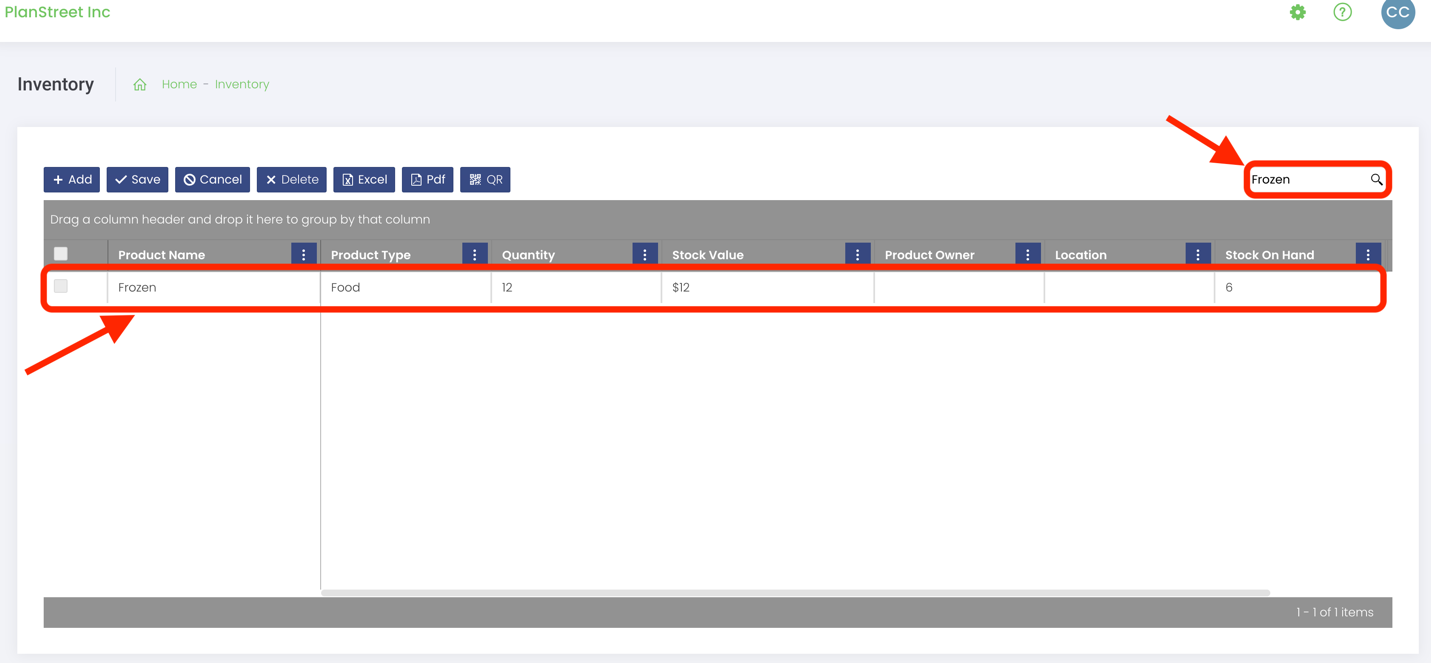Go to Home breadcrumb link
Image resolution: width=1431 pixels, height=663 pixels.
click(179, 85)
